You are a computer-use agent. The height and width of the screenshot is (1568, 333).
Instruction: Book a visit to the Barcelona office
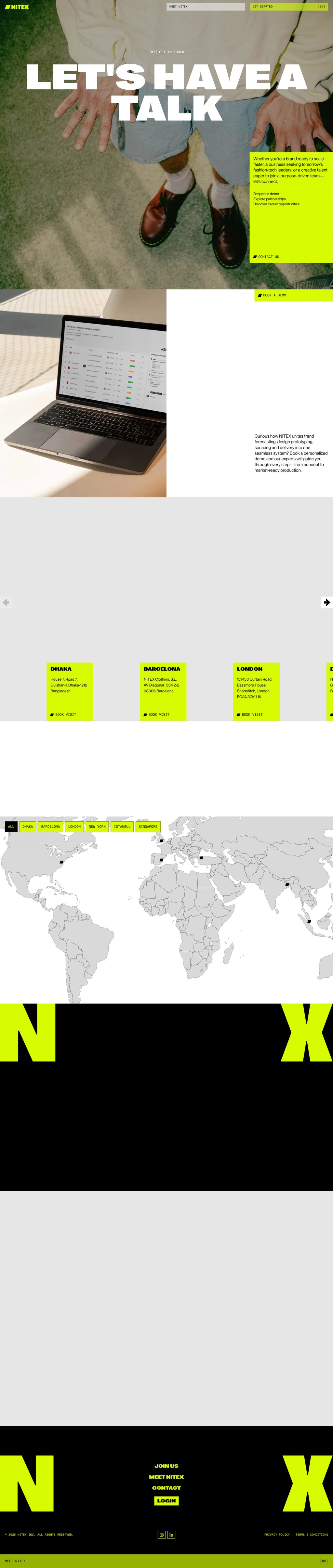(x=156, y=714)
